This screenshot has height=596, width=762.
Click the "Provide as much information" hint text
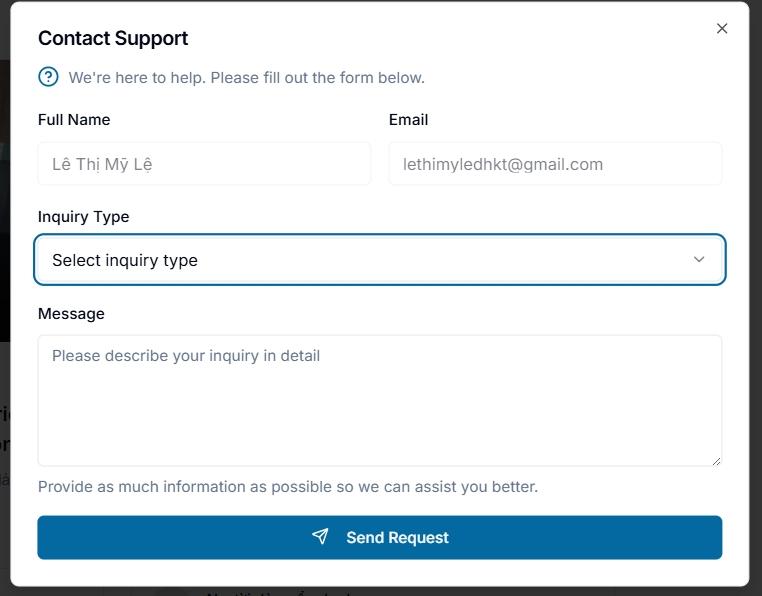[x=288, y=487]
